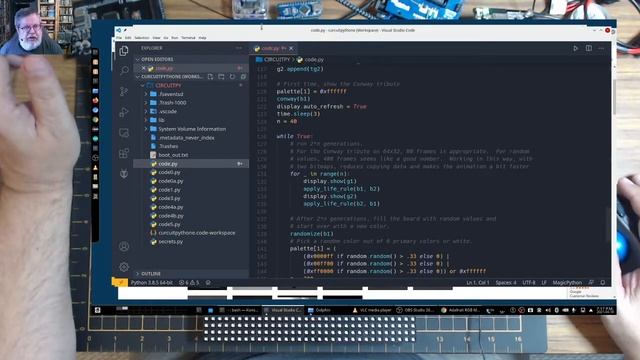Expand the .fseventsd folder
This screenshot has width=640, height=360.
tap(191, 94)
